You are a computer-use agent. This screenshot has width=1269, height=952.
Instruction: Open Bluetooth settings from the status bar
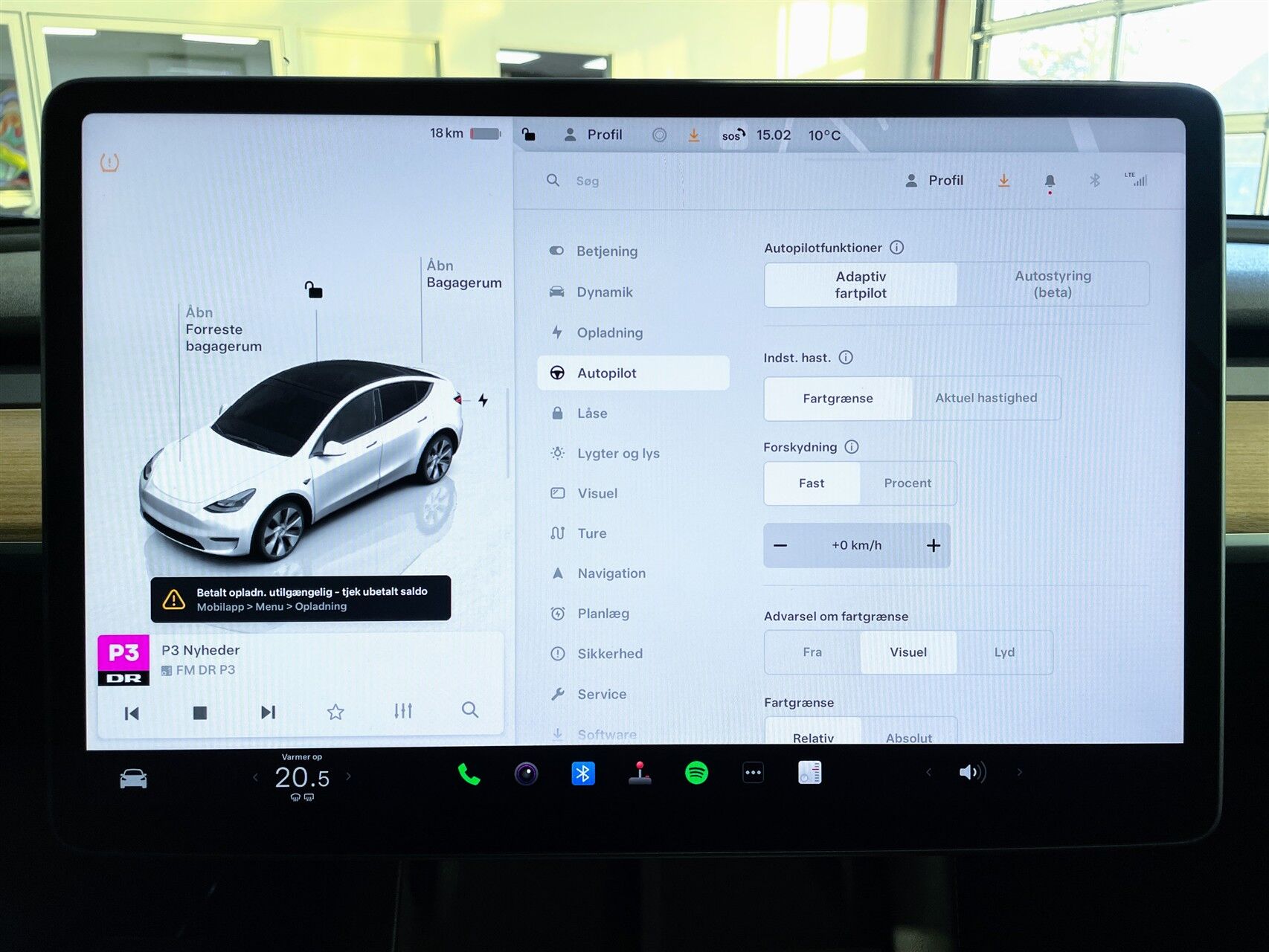pyautogui.click(x=1093, y=180)
